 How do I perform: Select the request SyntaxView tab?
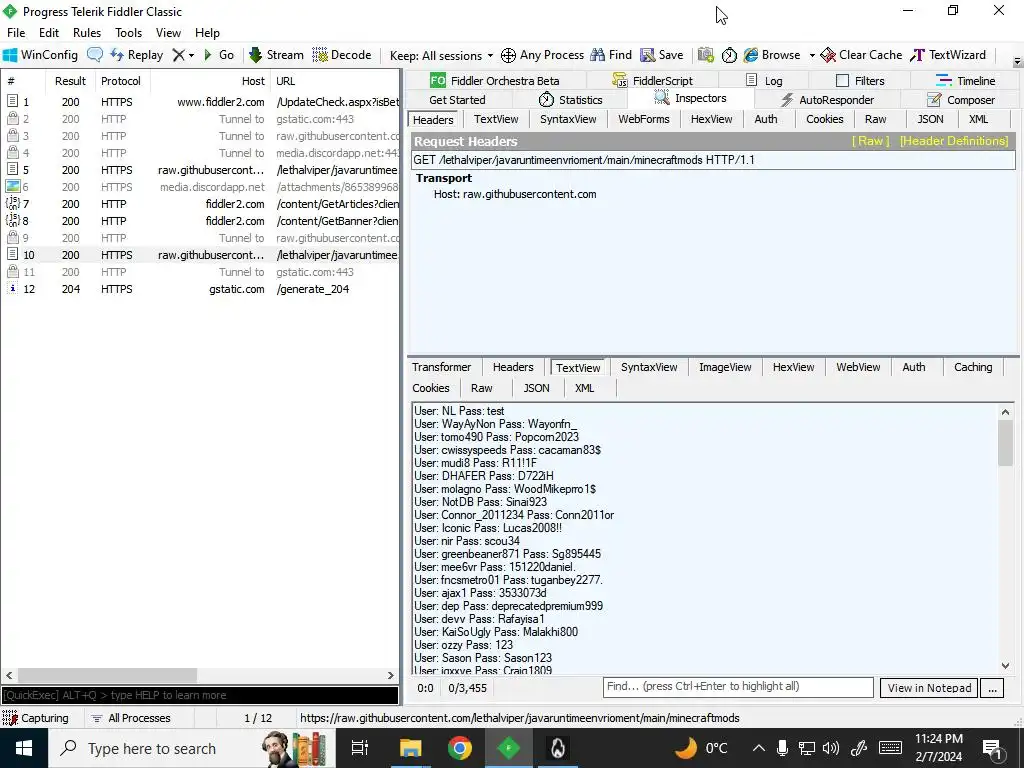click(568, 119)
